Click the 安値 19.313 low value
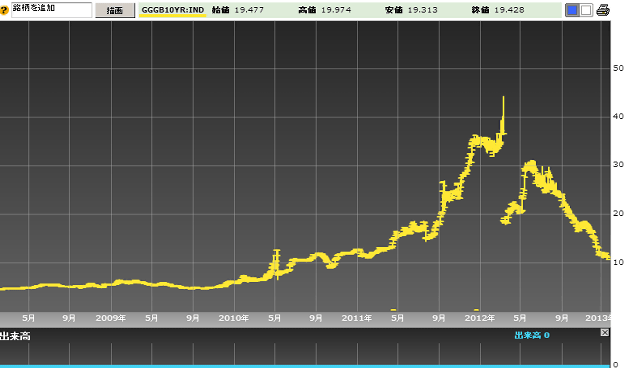Viewport: 624px width, 368px height. point(411,10)
